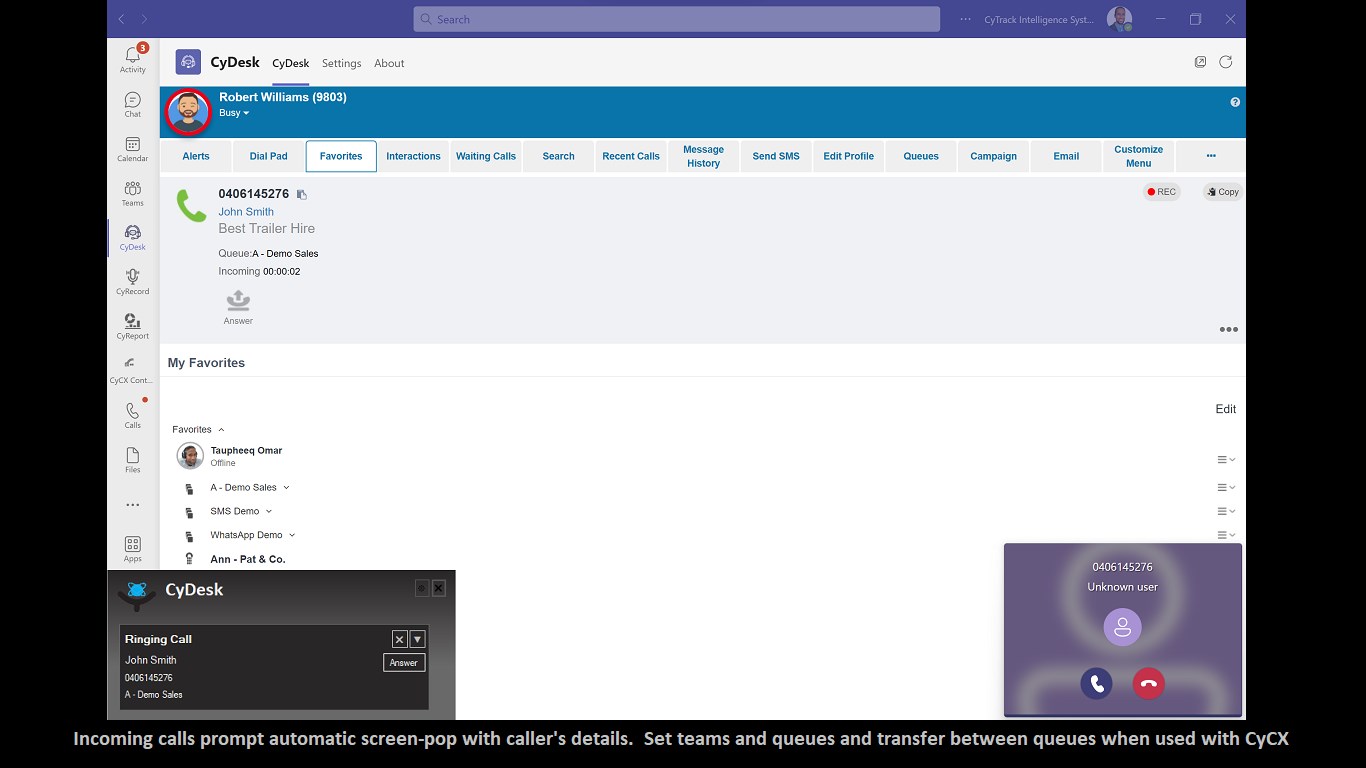Open the Campaign tab
Viewport: 1366px width, 768px height.
(993, 156)
